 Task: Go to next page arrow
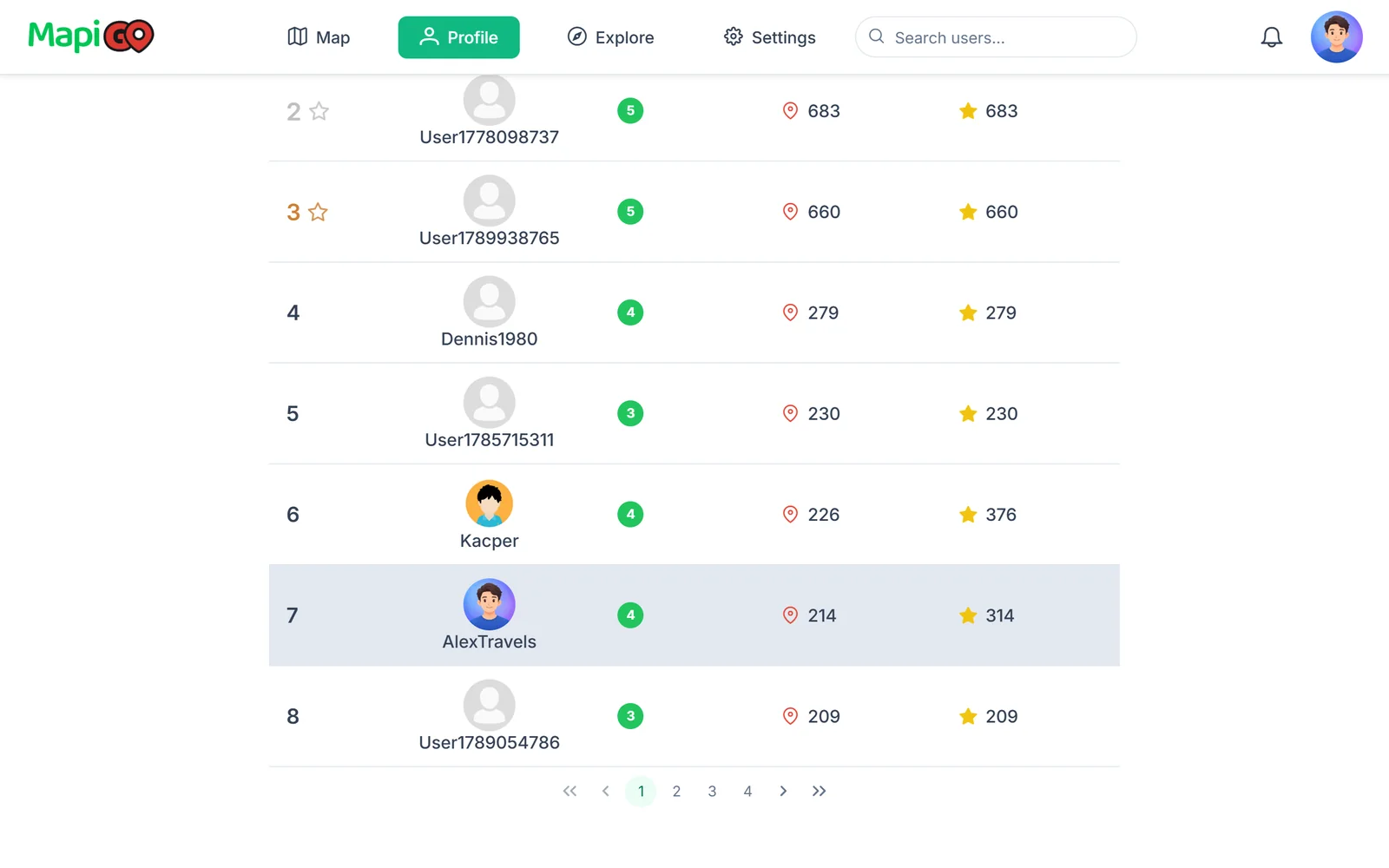tap(783, 791)
